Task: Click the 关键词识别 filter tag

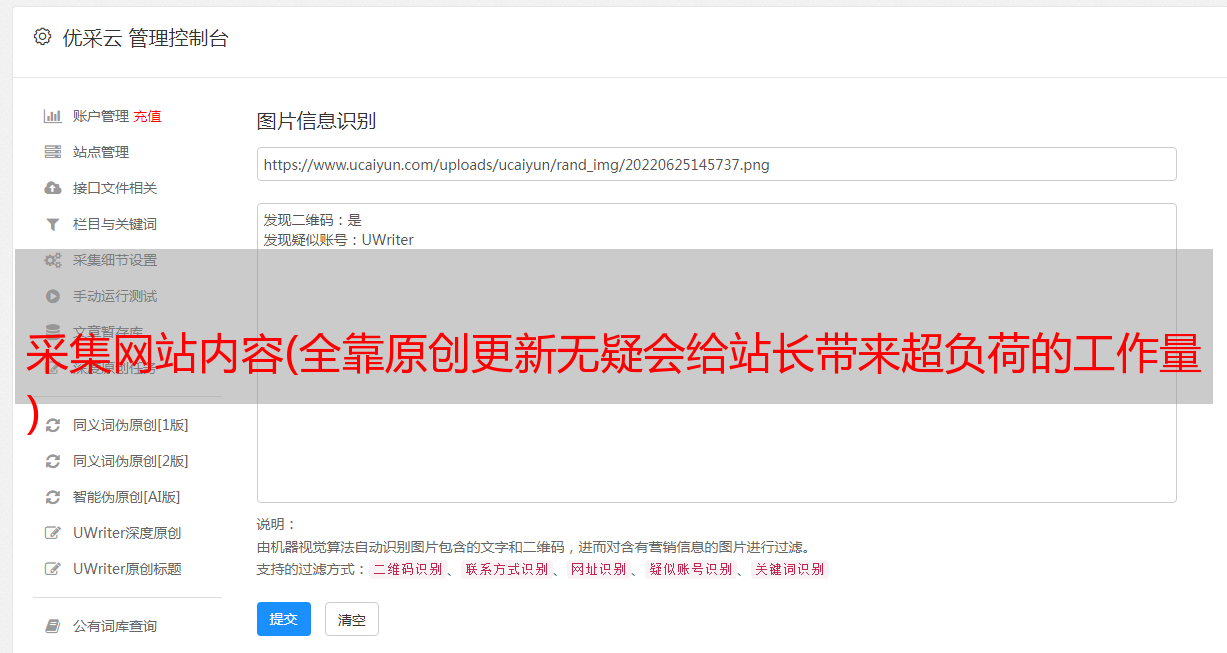Action: (x=790, y=569)
